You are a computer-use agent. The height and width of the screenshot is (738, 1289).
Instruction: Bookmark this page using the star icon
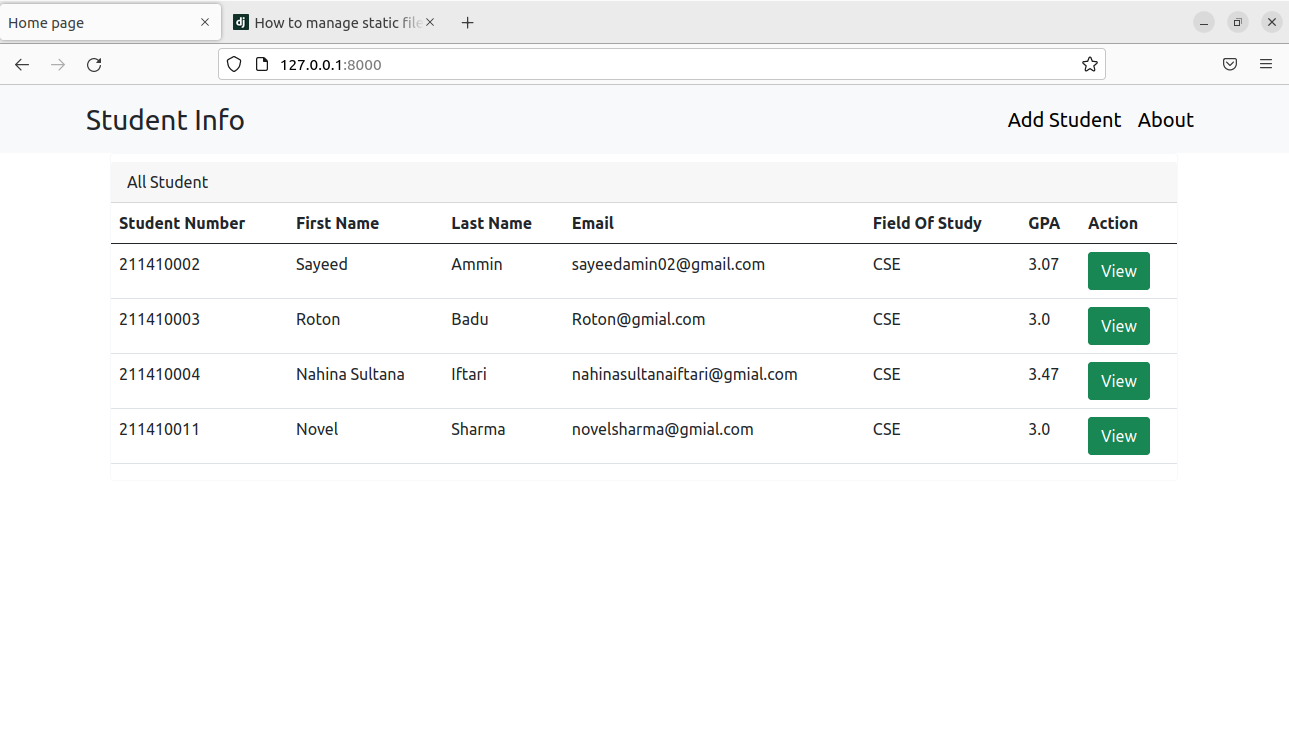[x=1089, y=64]
